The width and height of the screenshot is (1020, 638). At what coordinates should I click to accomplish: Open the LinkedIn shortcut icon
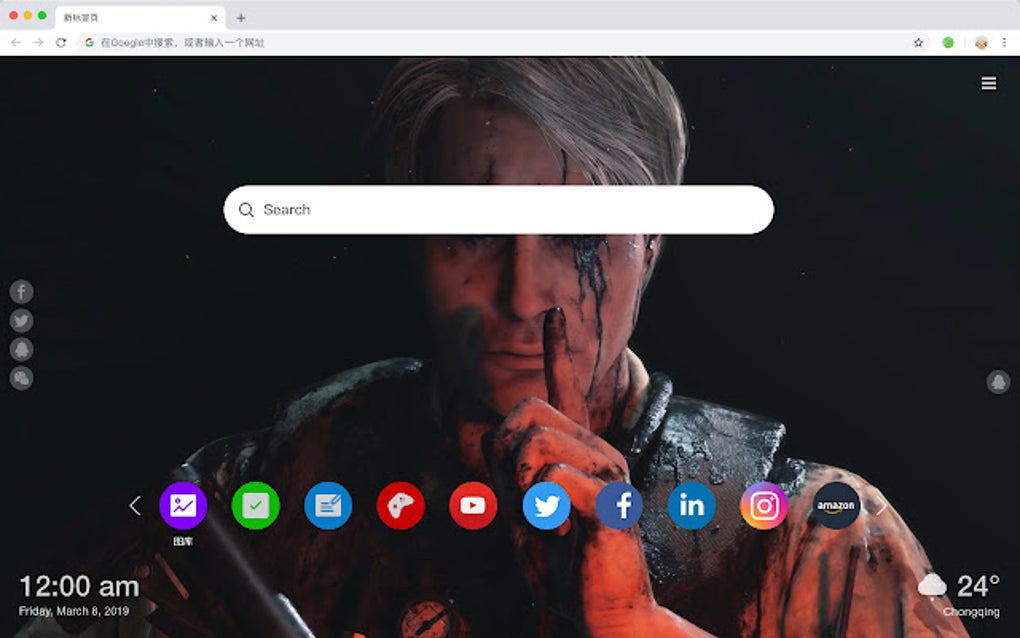click(691, 506)
